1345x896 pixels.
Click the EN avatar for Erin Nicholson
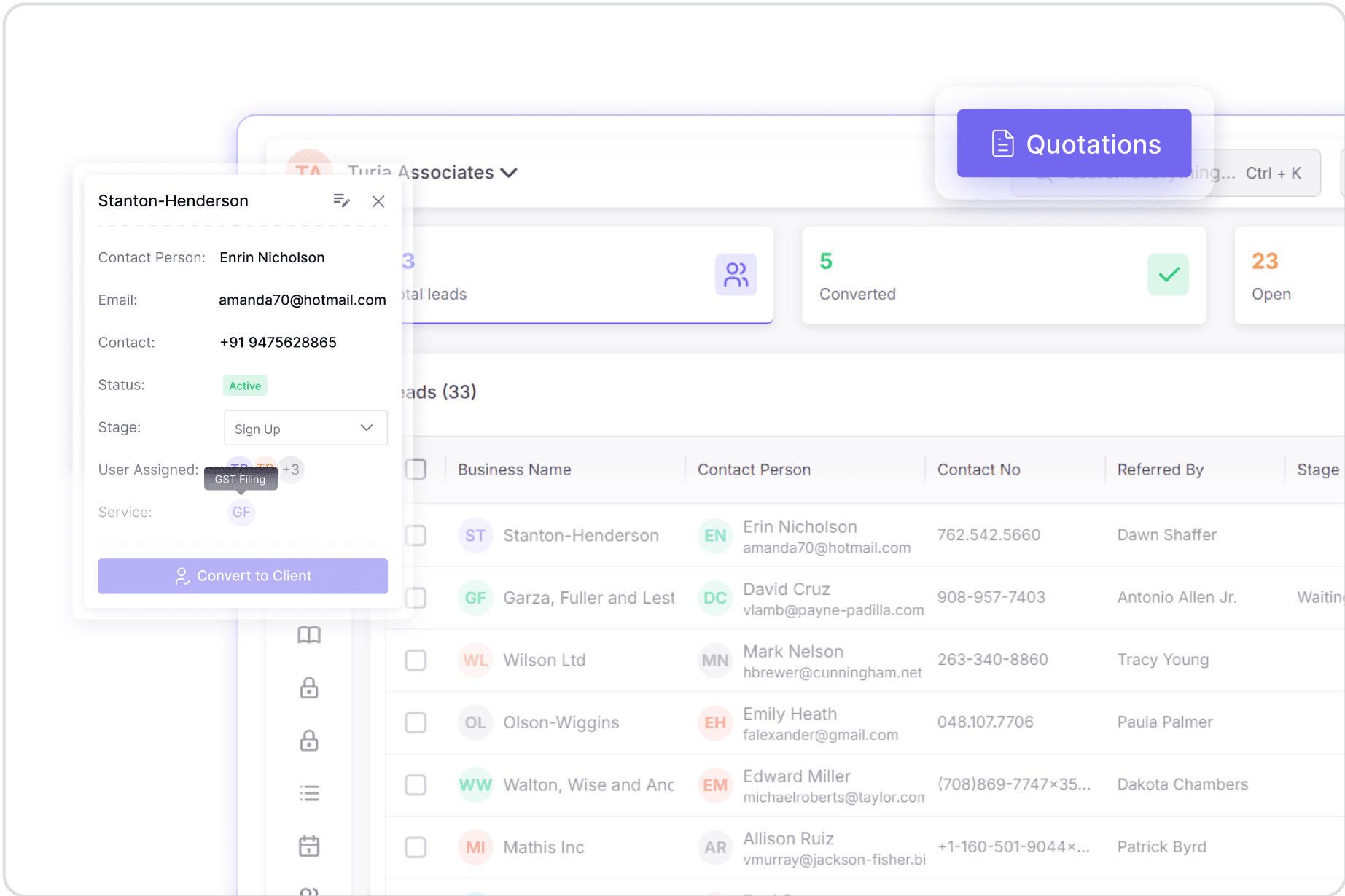tap(715, 536)
